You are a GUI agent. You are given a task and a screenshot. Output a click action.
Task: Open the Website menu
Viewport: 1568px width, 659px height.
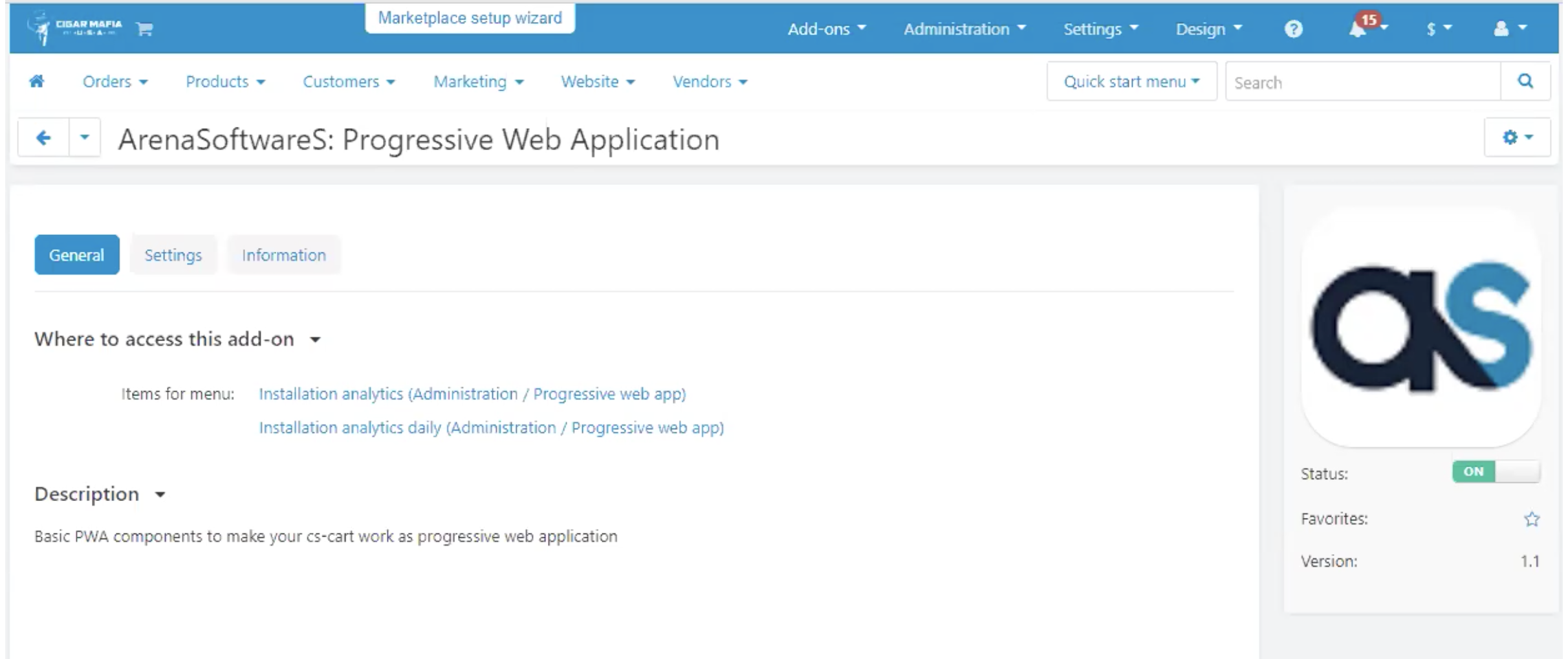coord(598,82)
